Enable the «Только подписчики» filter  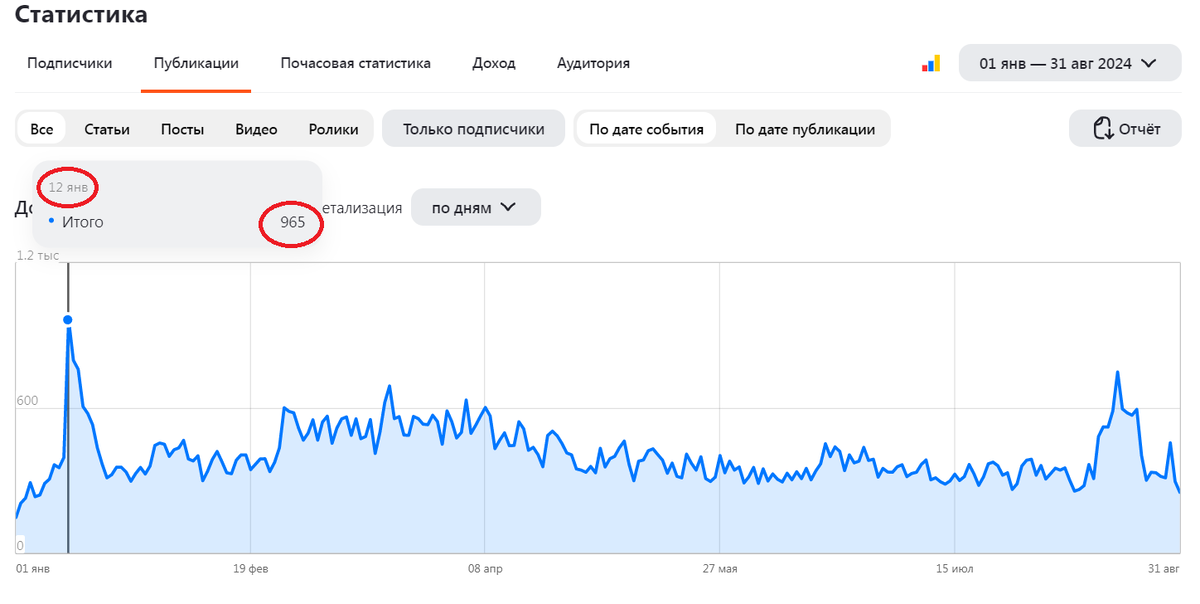click(x=473, y=128)
